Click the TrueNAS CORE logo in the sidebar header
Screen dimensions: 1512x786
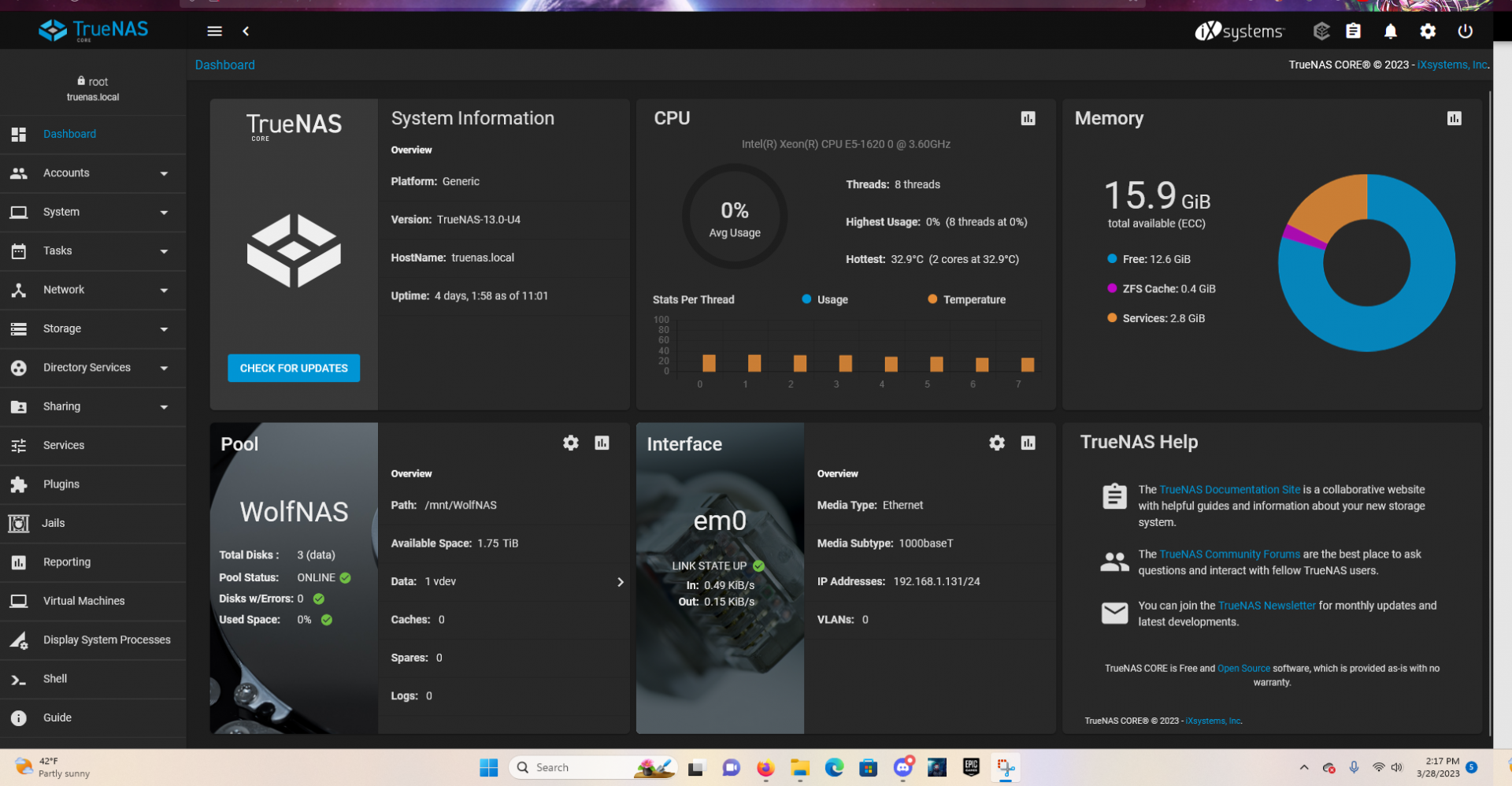[x=94, y=30]
